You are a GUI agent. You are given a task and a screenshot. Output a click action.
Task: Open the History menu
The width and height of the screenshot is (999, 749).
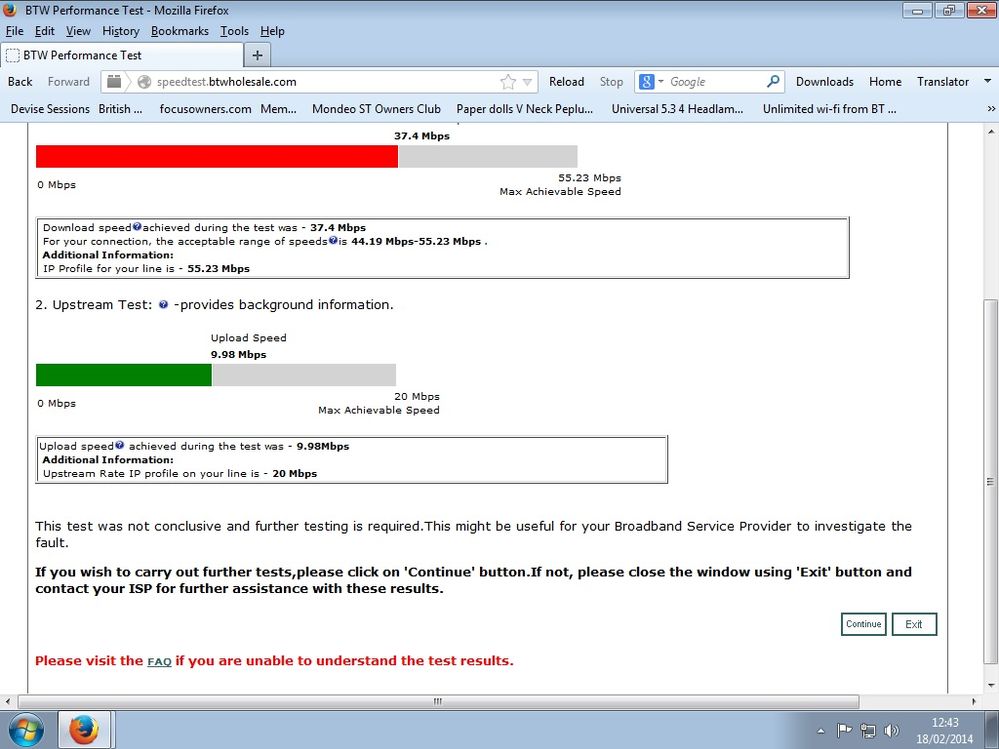(120, 31)
